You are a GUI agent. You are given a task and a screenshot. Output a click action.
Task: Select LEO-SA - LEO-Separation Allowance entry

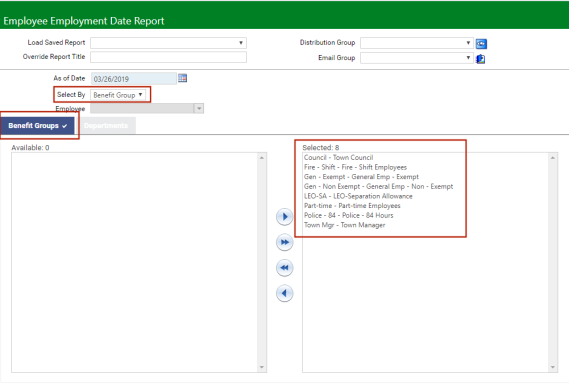(358, 196)
